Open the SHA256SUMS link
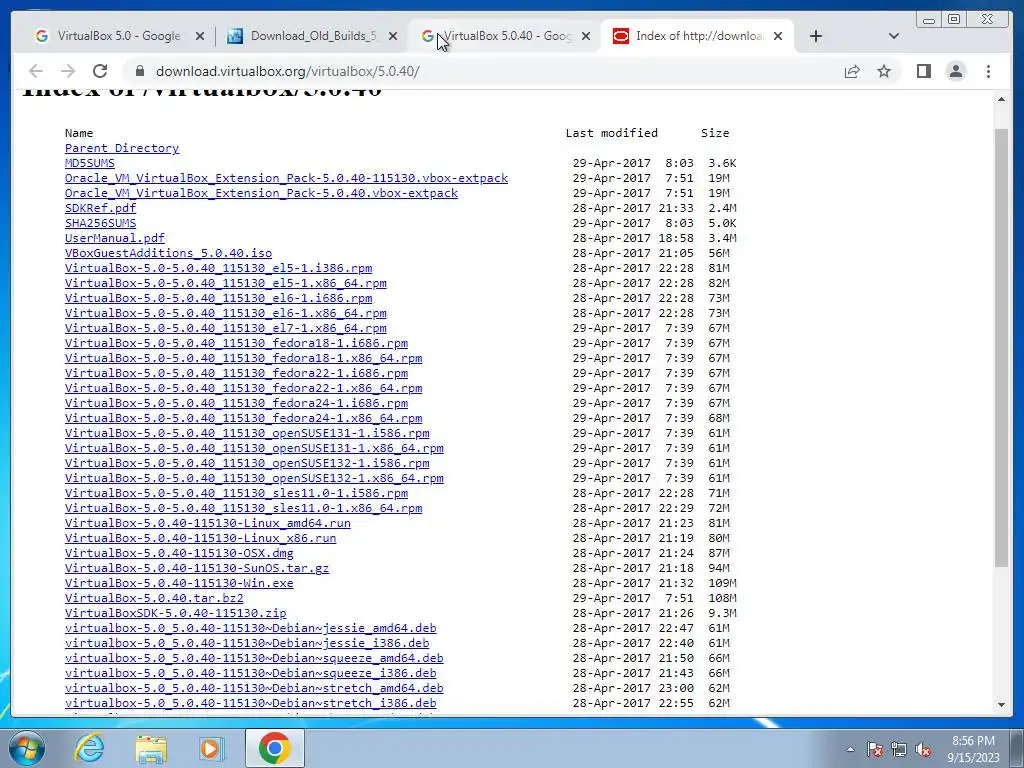 101,223
